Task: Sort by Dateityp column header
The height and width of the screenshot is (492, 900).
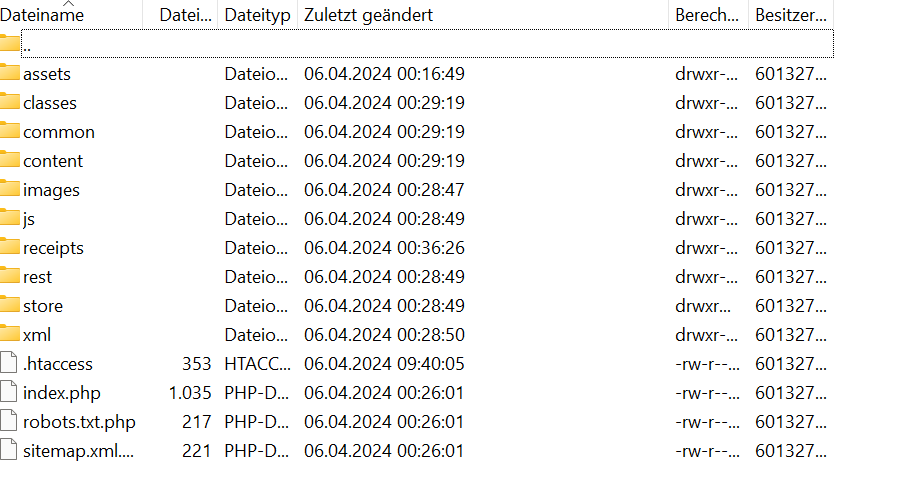Action: point(257,15)
